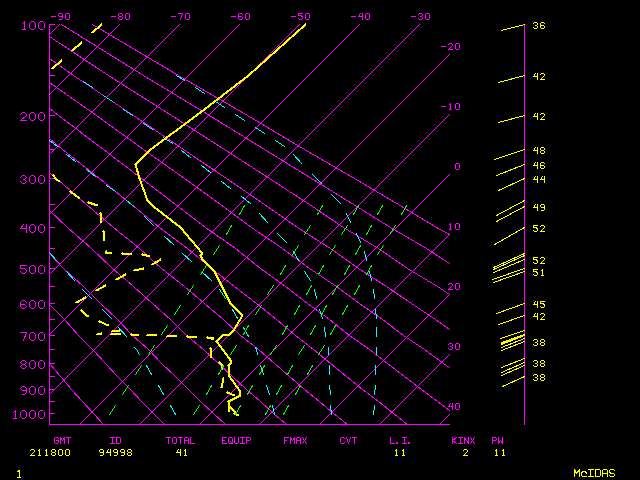Select the EQUIP column header

[236, 440]
